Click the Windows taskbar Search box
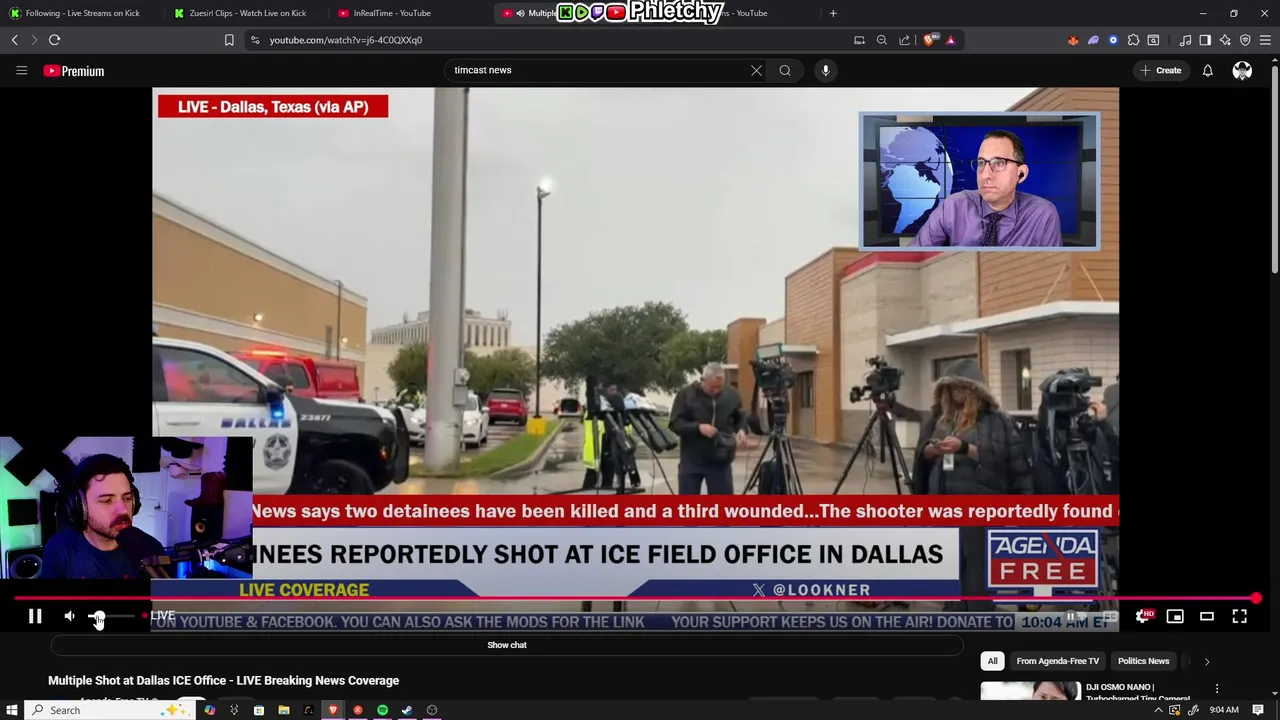1280x720 pixels. [108, 710]
